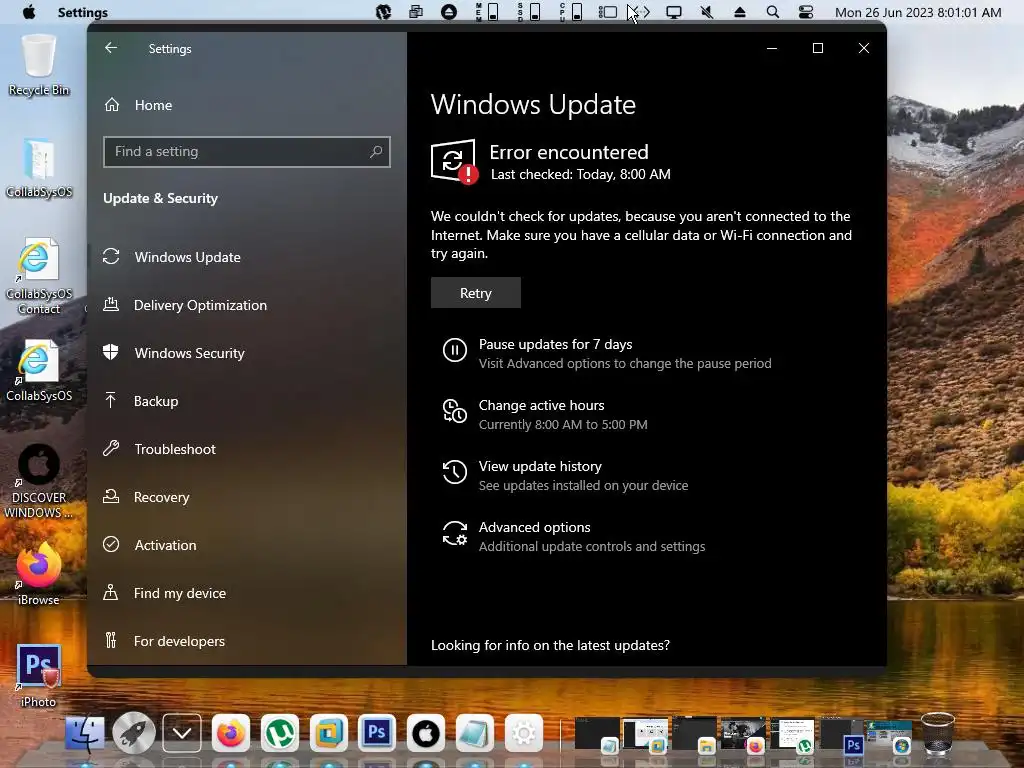Image resolution: width=1024 pixels, height=768 pixels.
Task: Open Launchpad rocket in the dock
Action: coord(134,733)
